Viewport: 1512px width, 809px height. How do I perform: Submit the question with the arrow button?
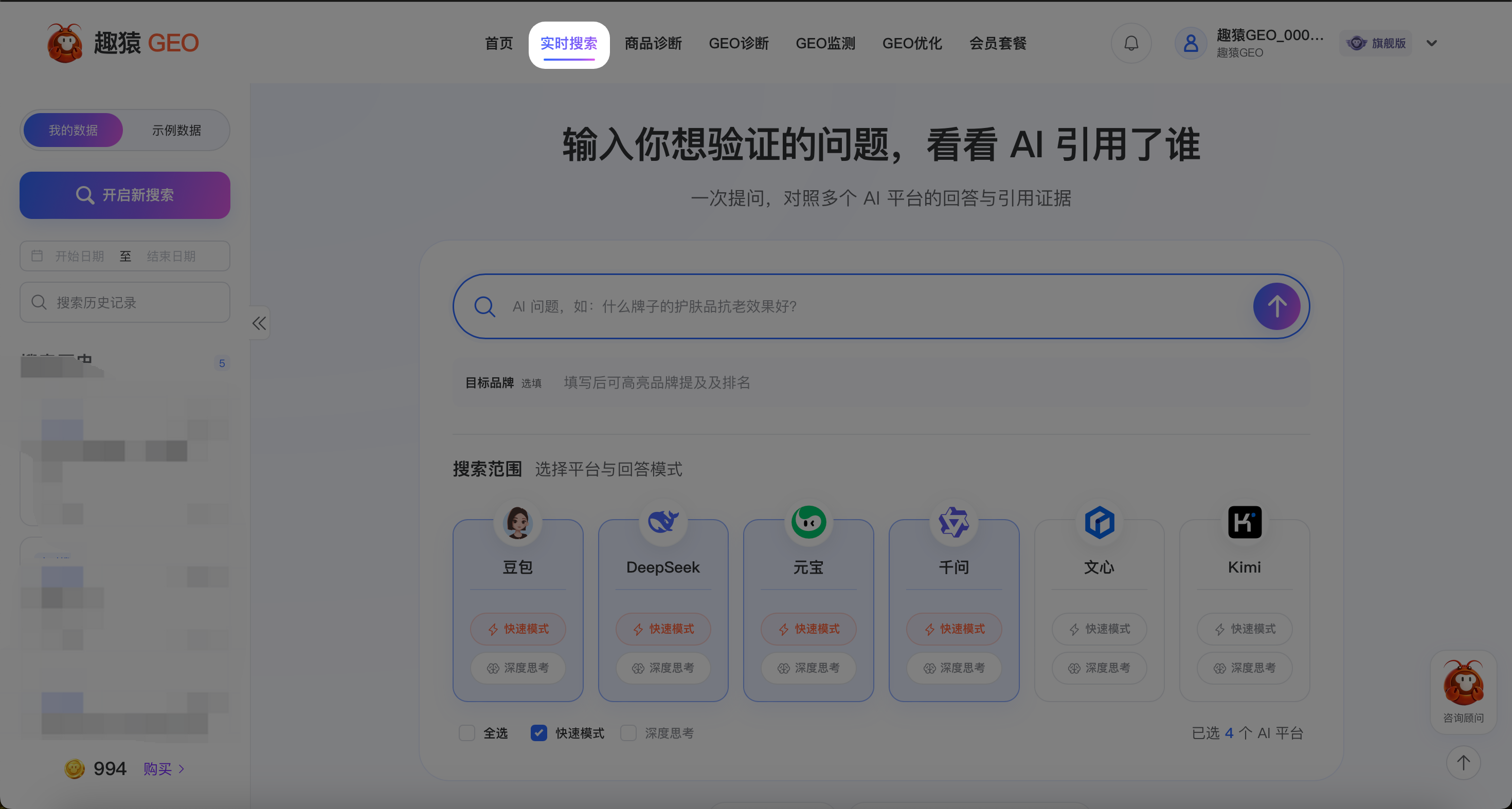(1276, 306)
